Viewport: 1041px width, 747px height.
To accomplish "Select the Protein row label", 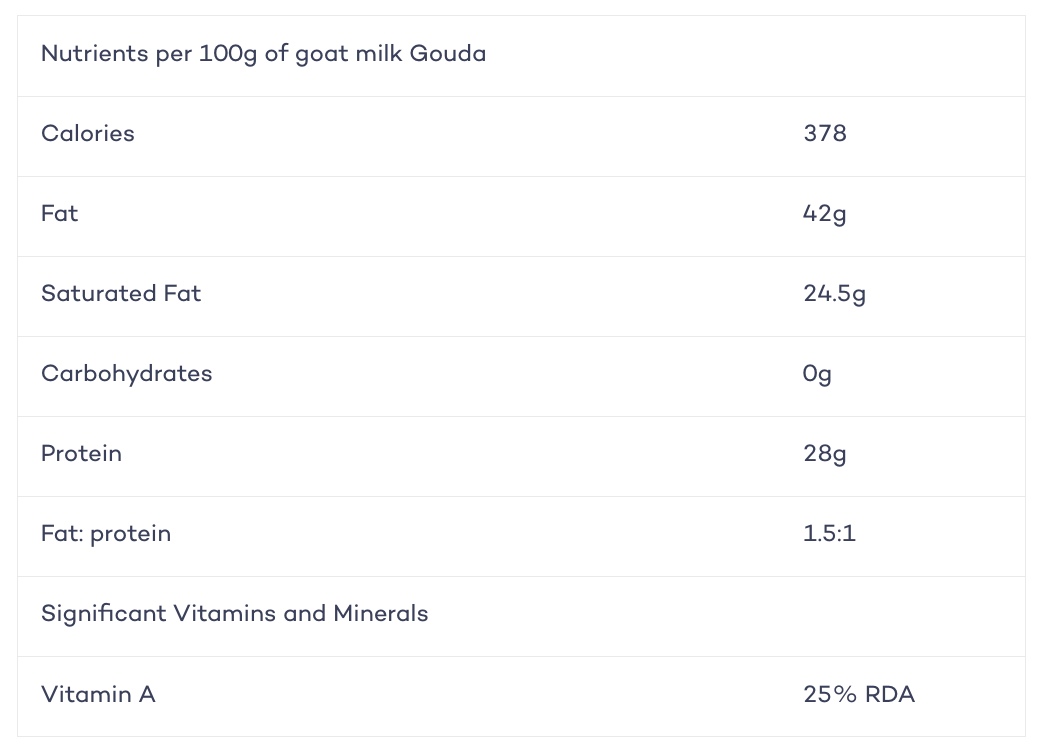I will (x=82, y=454).
